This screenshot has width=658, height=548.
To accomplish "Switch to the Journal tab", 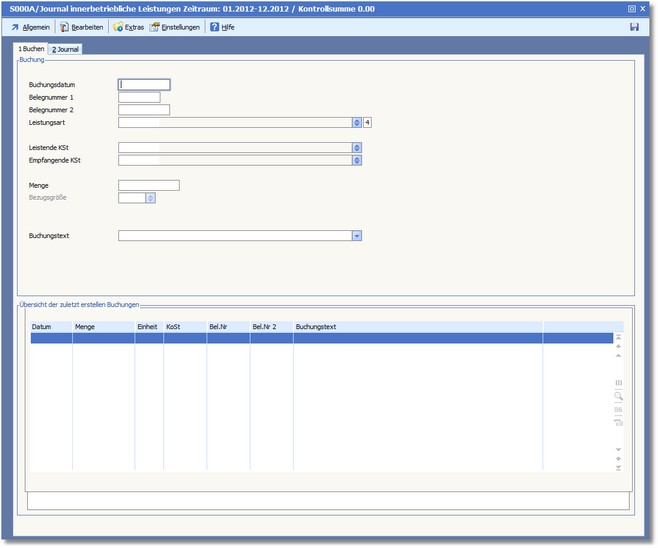I will (66, 48).
